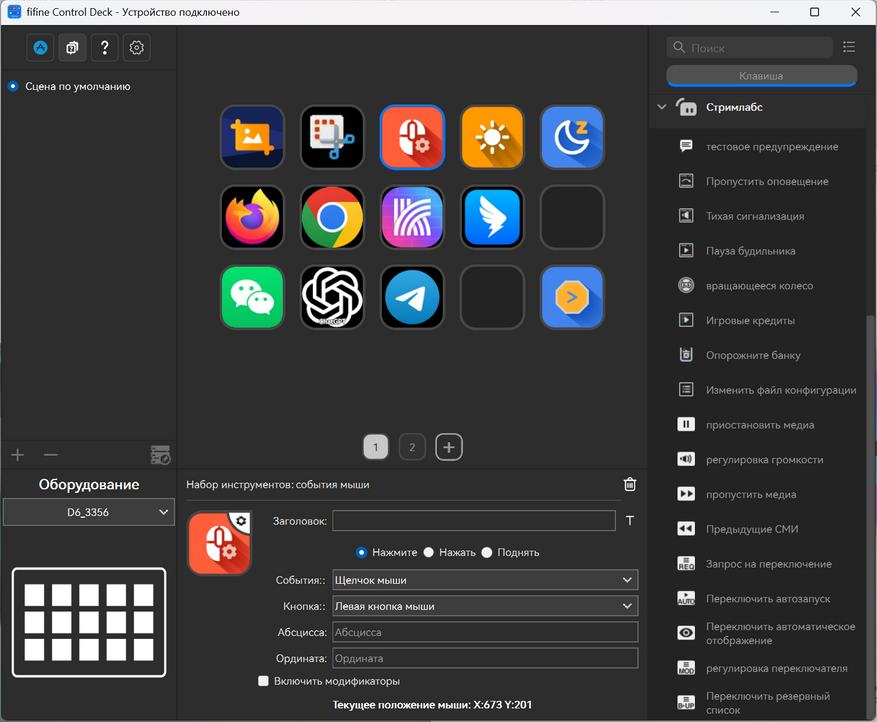Enable 'Включить модификаторы' checkbox

tap(264, 681)
